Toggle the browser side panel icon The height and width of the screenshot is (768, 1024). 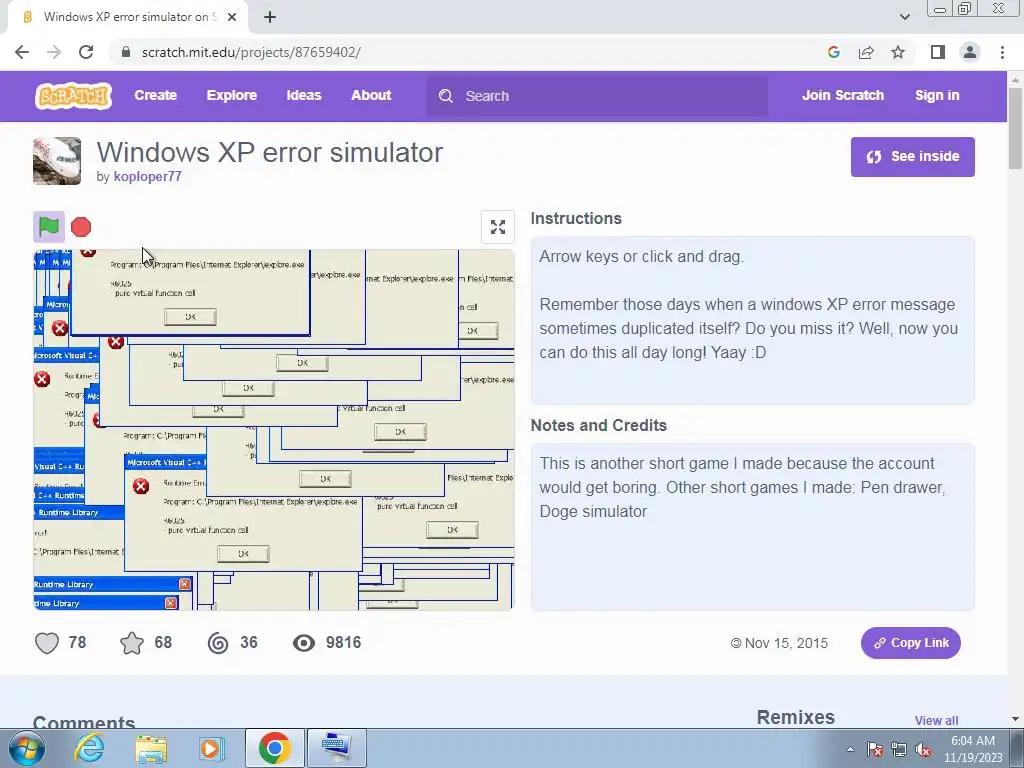[938, 52]
